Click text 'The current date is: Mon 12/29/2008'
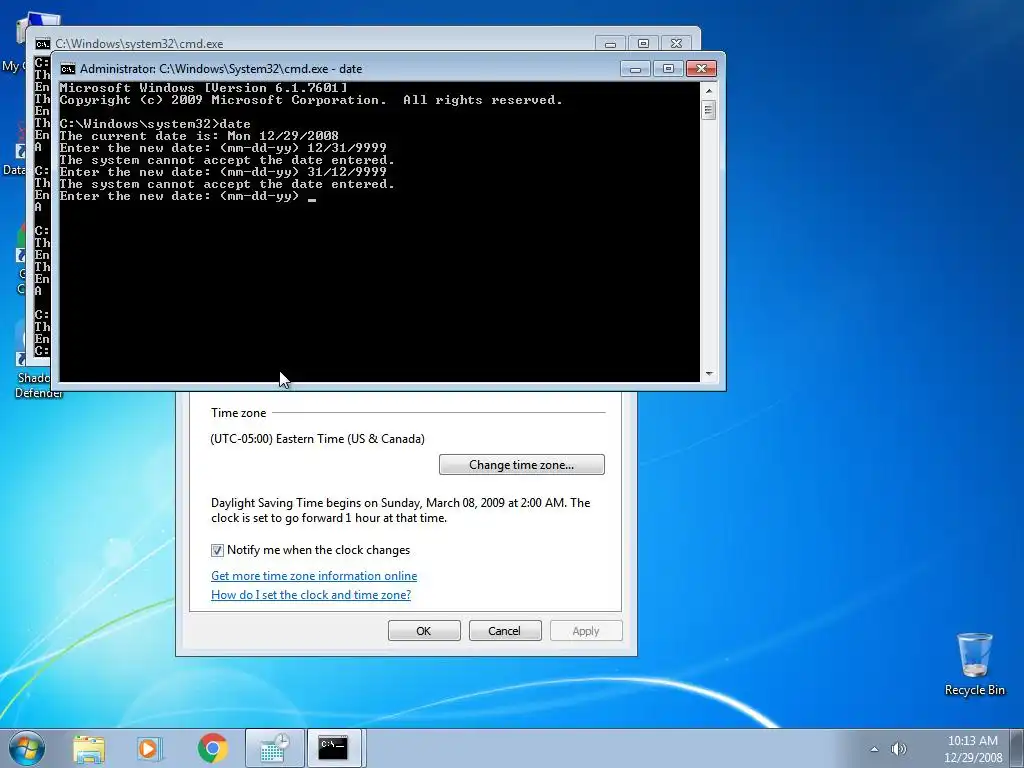 point(199,136)
